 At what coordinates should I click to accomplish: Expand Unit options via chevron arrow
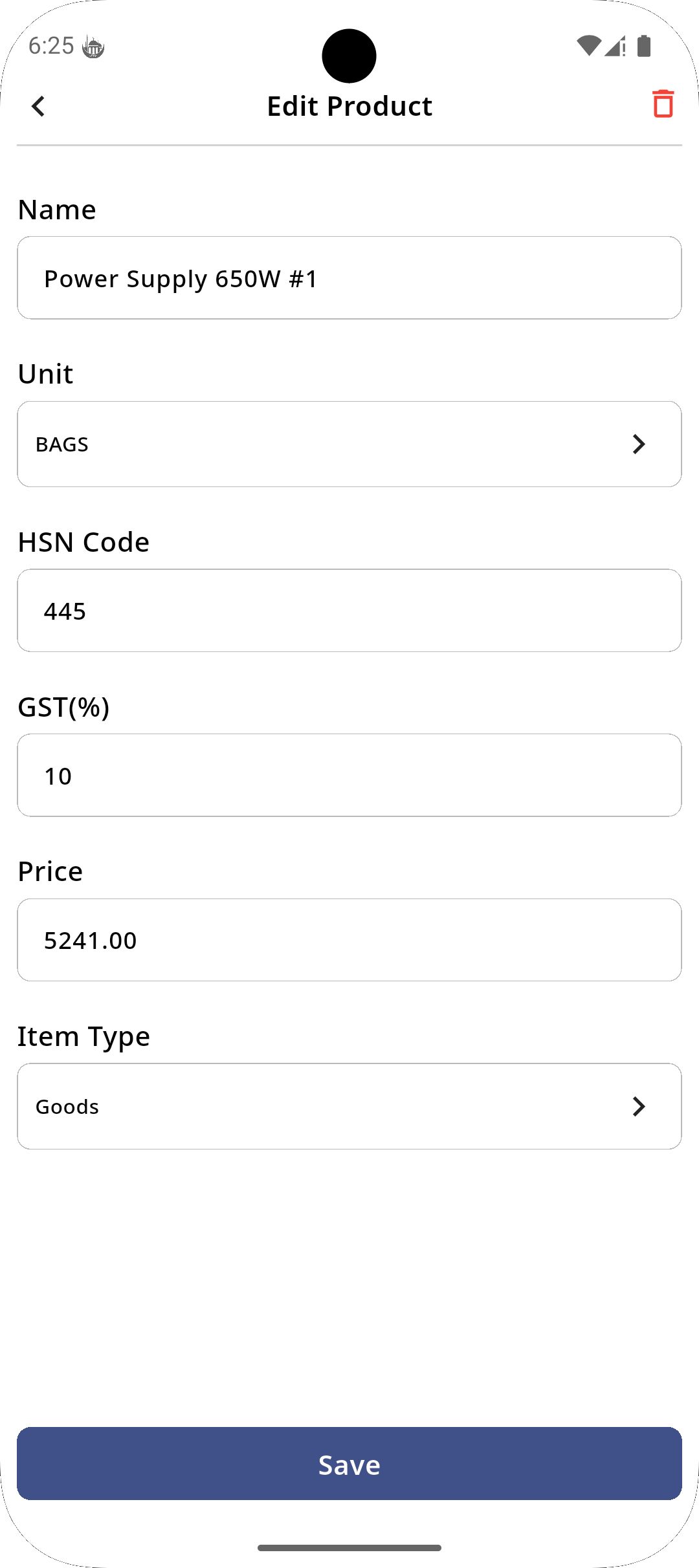tap(639, 444)
